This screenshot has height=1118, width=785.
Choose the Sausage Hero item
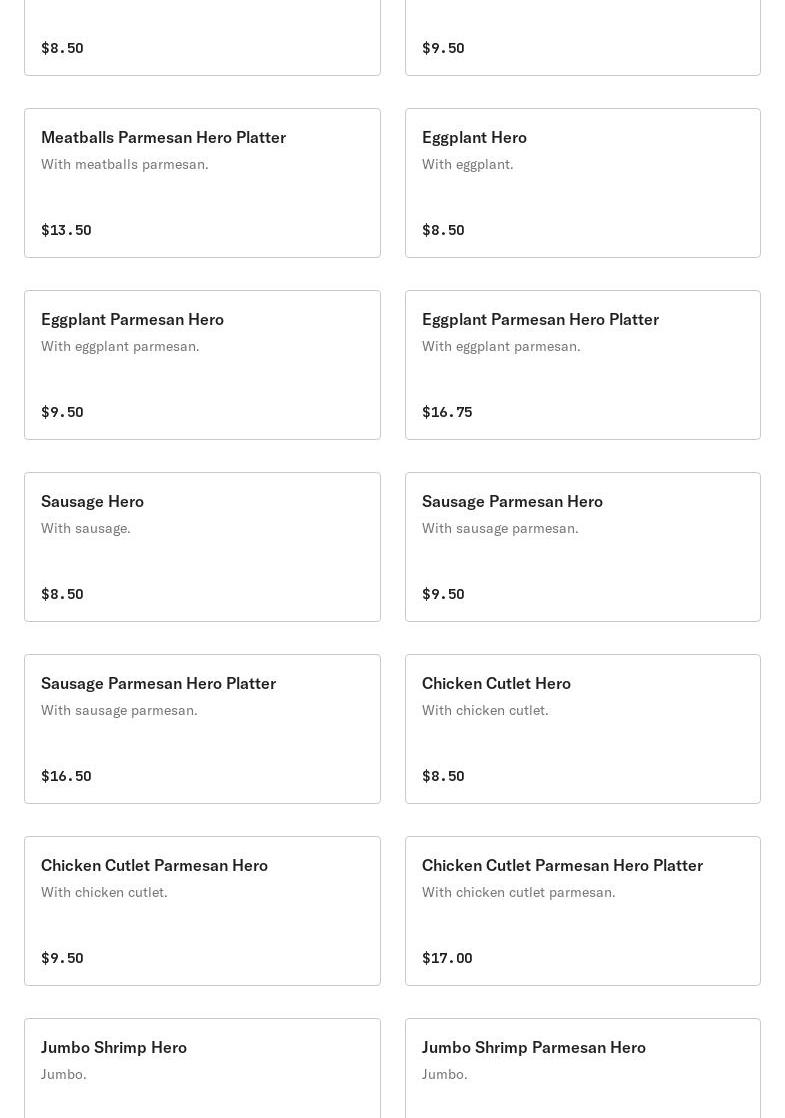pos(202,547)
